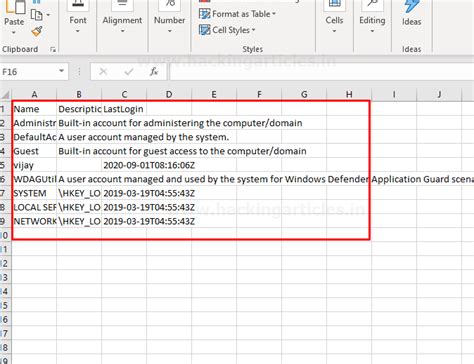Click the Insert Function fx icon
The height and width of the screenshot is (364, 474).
pos(154,71)
